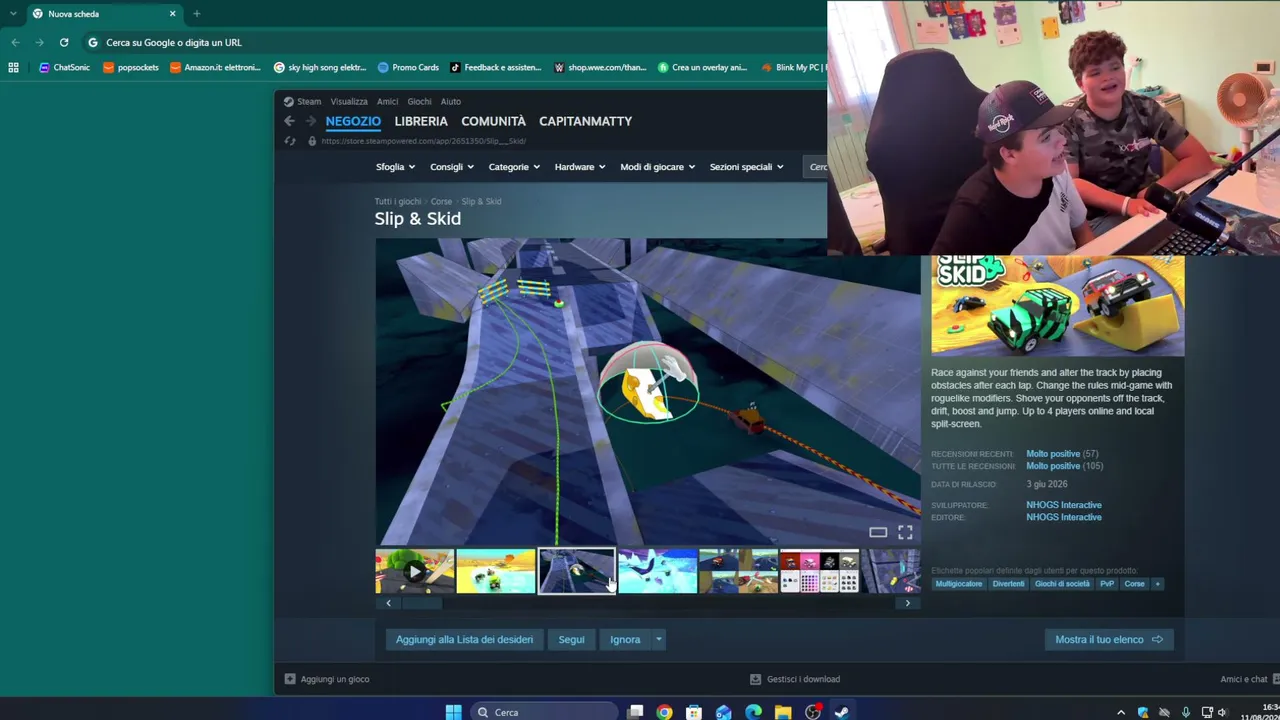This screenshot has height=720, width=1280.
Task: Play the first trailer video thumbnail
Action: click(415, 571)
